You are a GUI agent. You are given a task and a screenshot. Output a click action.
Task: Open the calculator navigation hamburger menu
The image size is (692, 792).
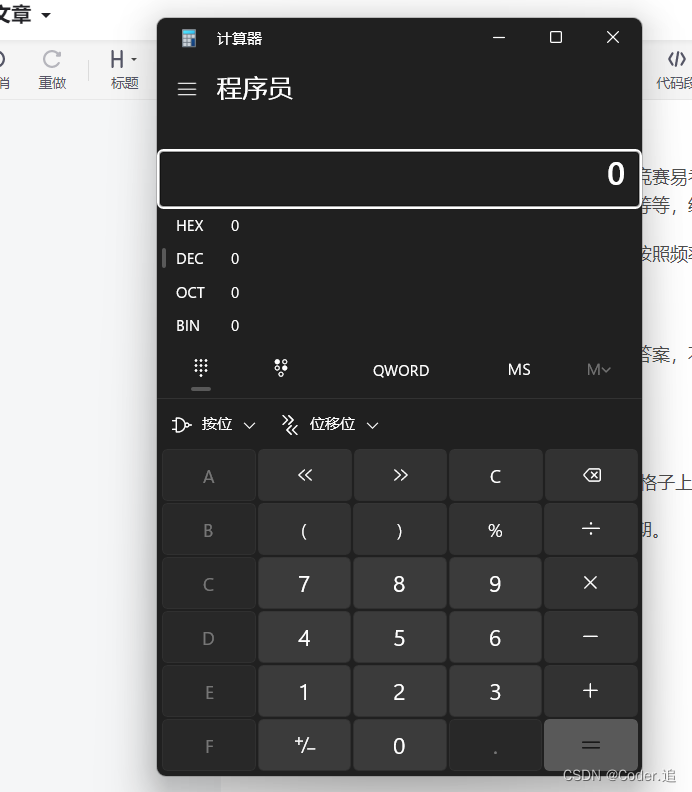click(187, 89)
